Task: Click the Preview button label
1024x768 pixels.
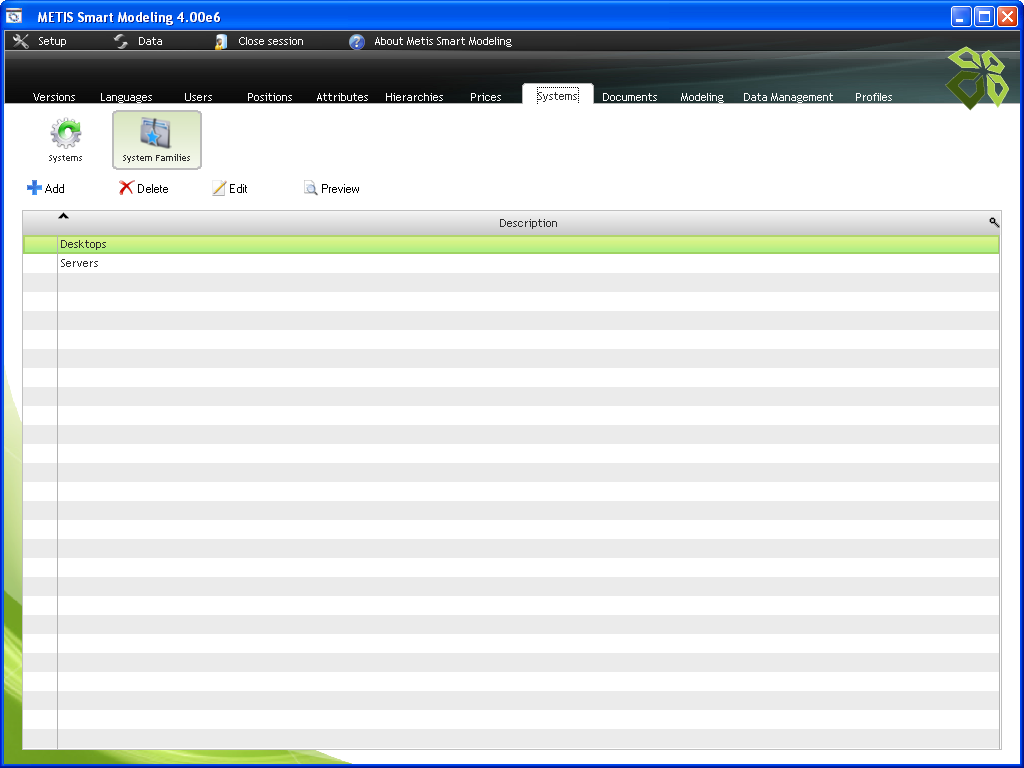Action: click(340, 189)
